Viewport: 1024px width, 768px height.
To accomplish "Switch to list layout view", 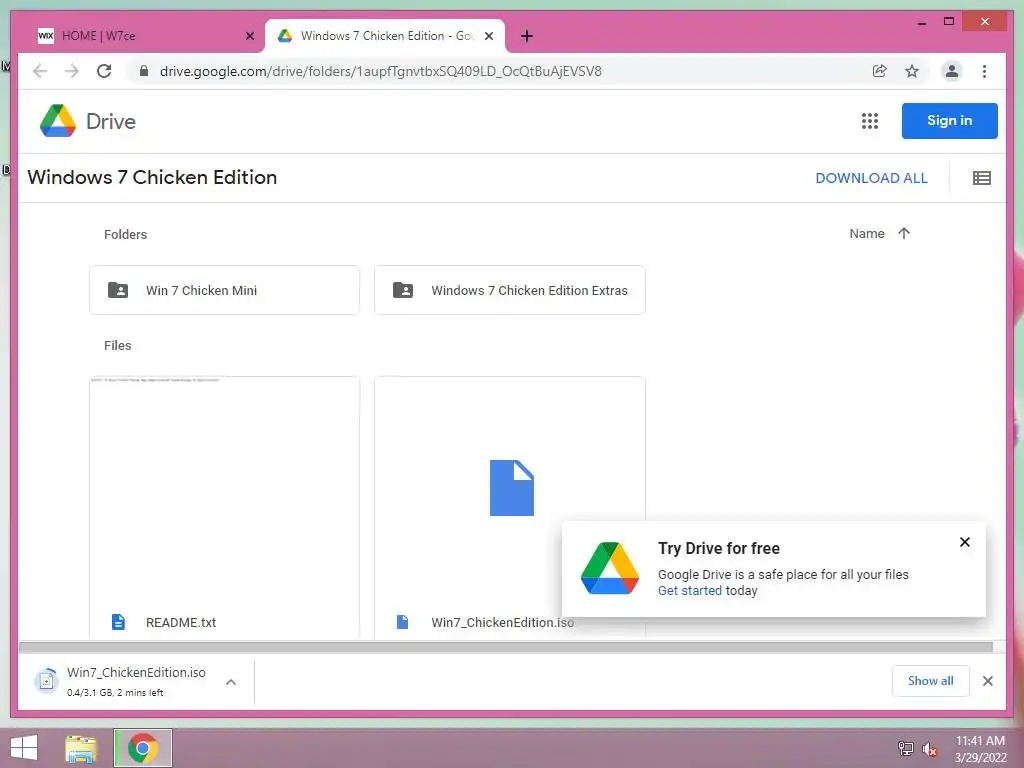I will [982, 178].
